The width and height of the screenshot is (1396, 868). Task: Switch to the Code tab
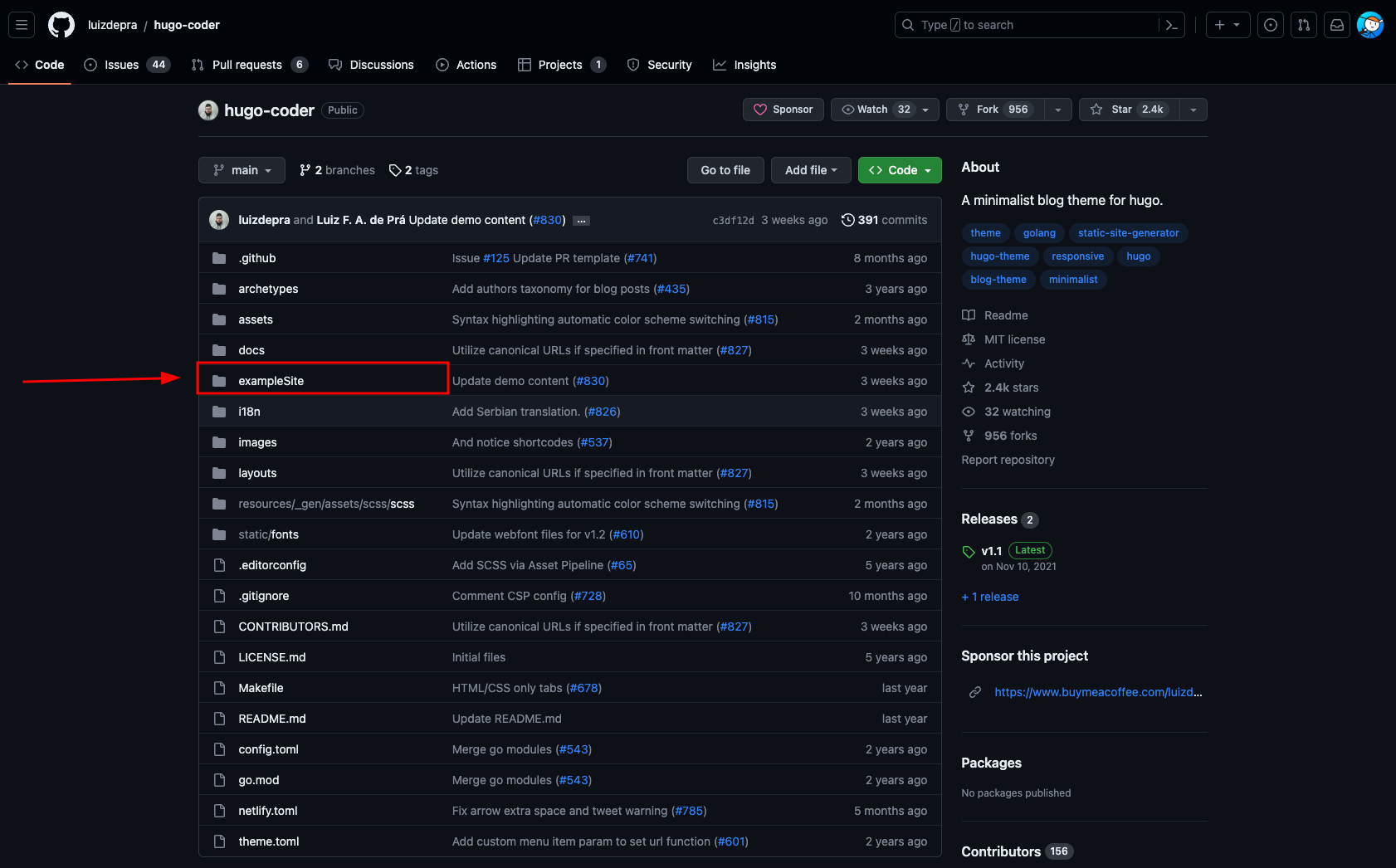39,65
